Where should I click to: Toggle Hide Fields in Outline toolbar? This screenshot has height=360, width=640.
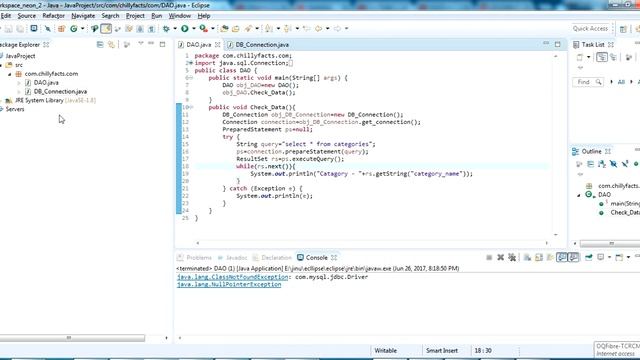pyautogui.click(x=613, y=164)
